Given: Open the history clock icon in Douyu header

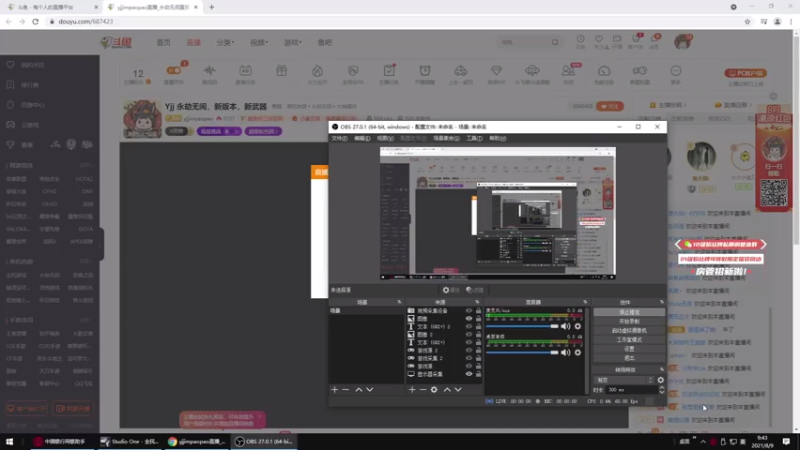Looking at the screenshot, I should [x=581, y=39].
